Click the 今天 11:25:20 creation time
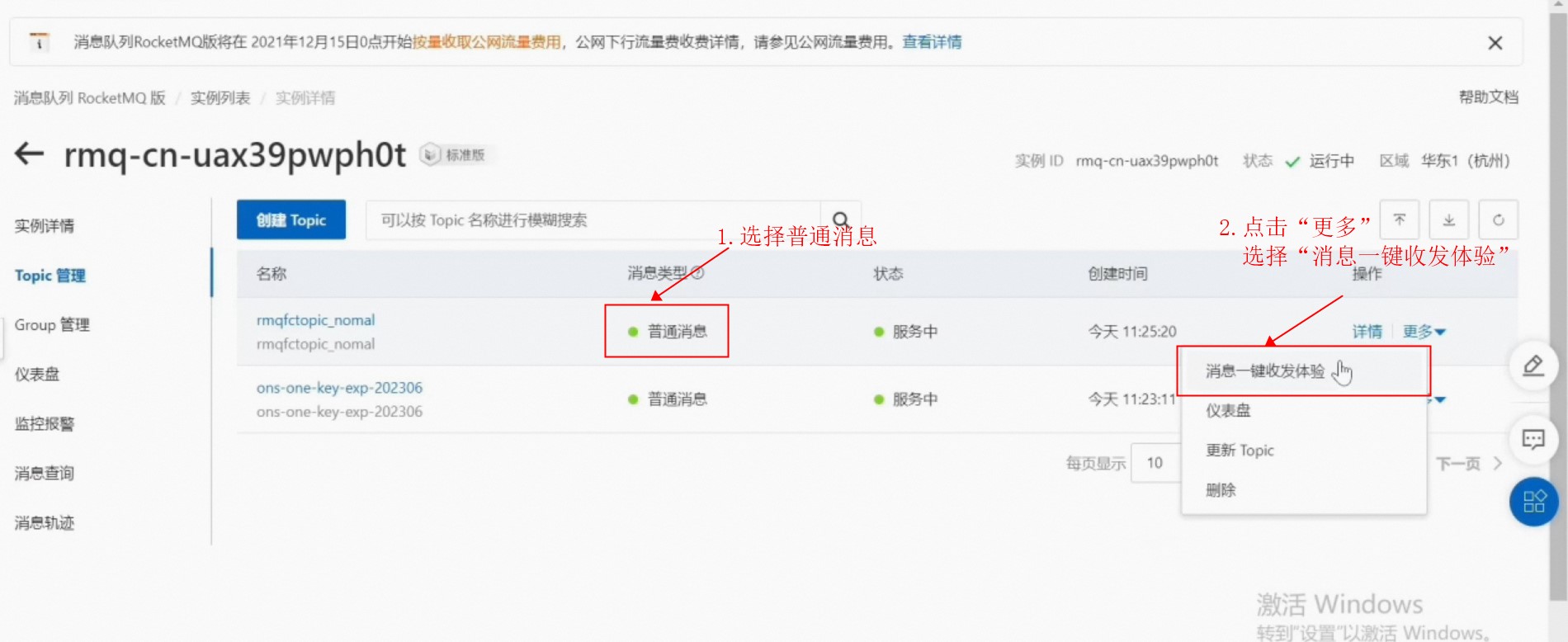The height and width of the screenshot is (642, 1568). pyautogui.click(x=1132, y=331)
